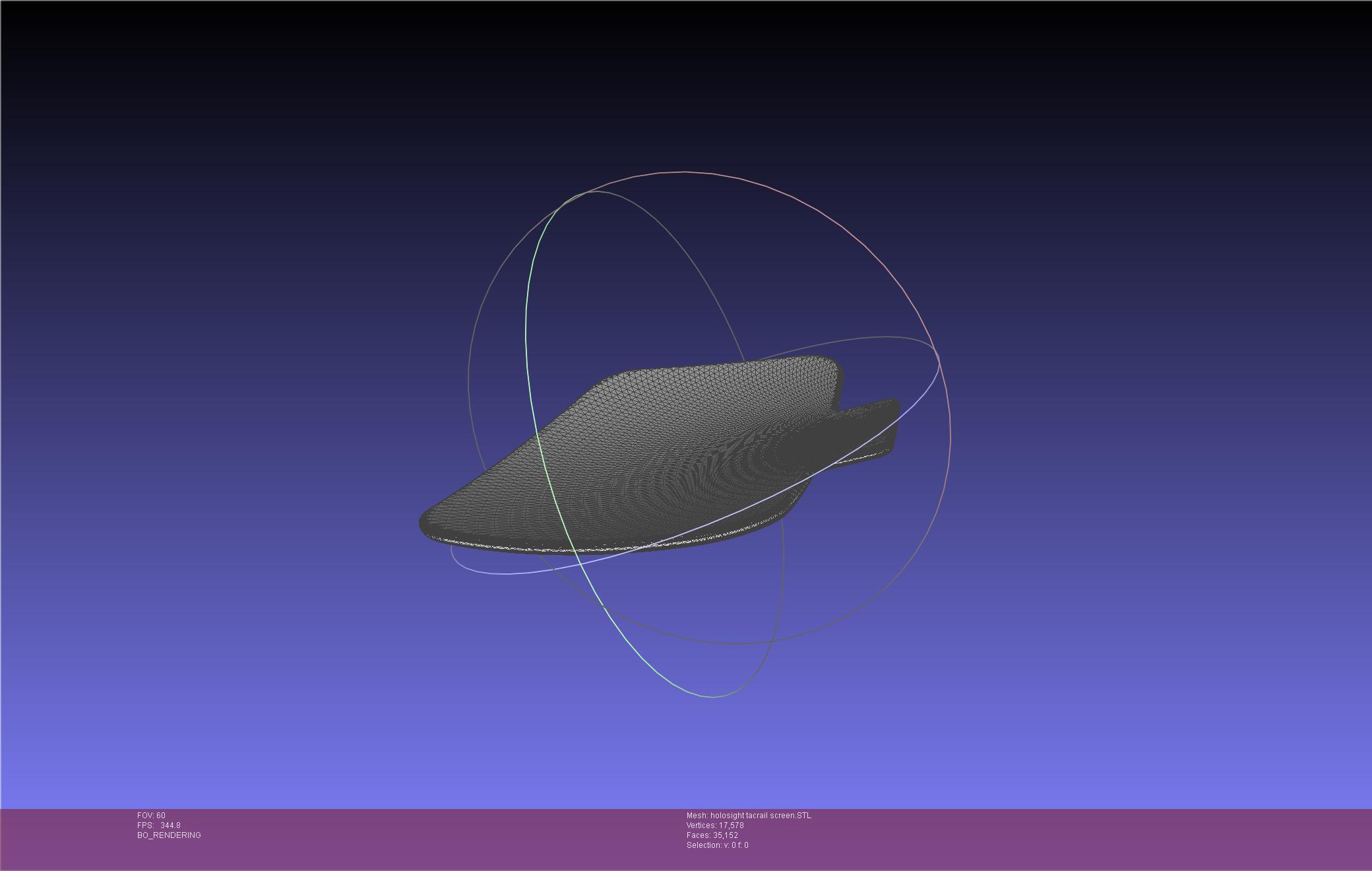The height and width of the screenshot is (871, 1372).
Task: Click bottom of the green trackball ellipse
Action: 711,696
